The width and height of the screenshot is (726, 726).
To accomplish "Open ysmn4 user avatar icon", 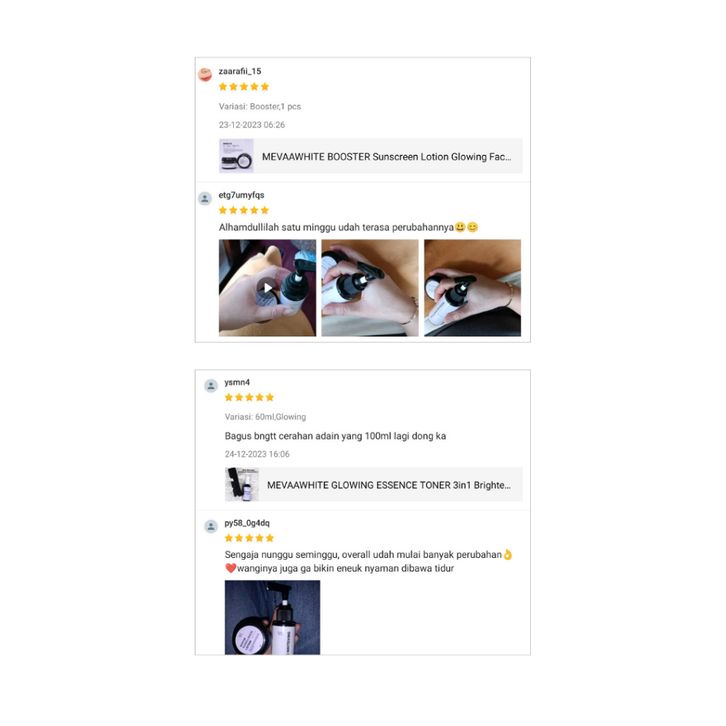I will coord(211,385).
